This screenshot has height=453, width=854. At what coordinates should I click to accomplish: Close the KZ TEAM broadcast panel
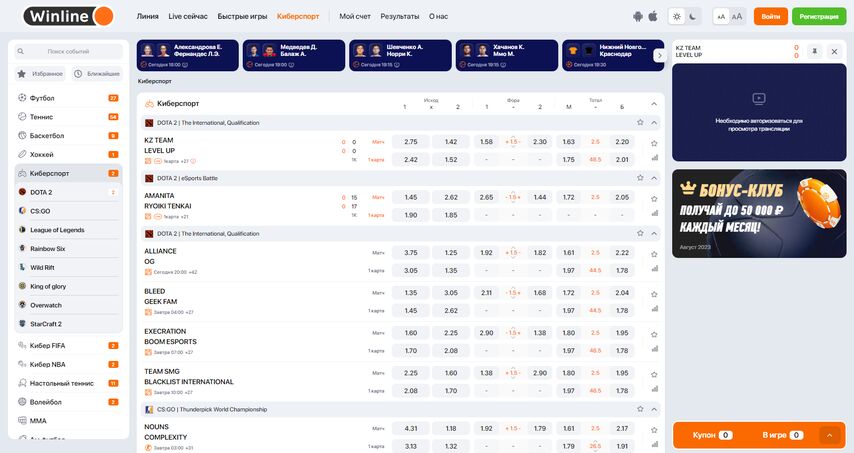click(834, 51)
